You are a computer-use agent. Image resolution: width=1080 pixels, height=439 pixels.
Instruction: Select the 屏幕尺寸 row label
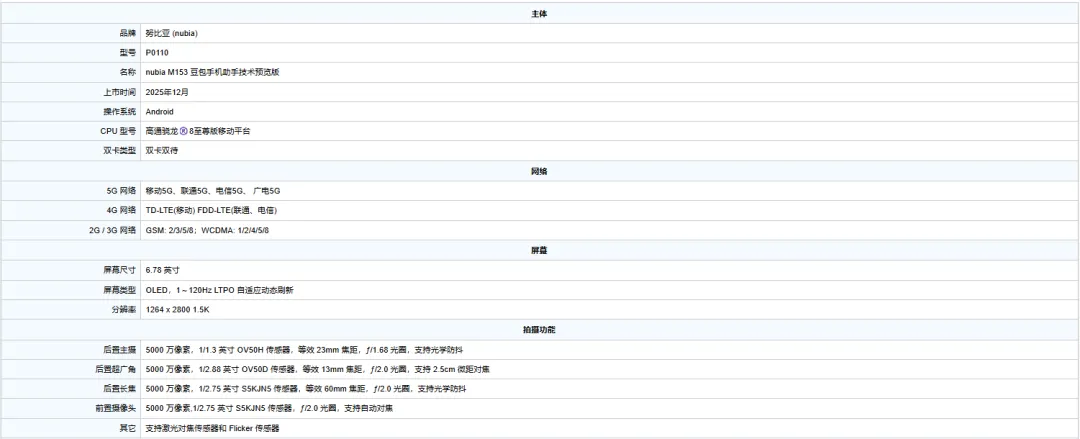pyautogui.click(x=119, y=270)
